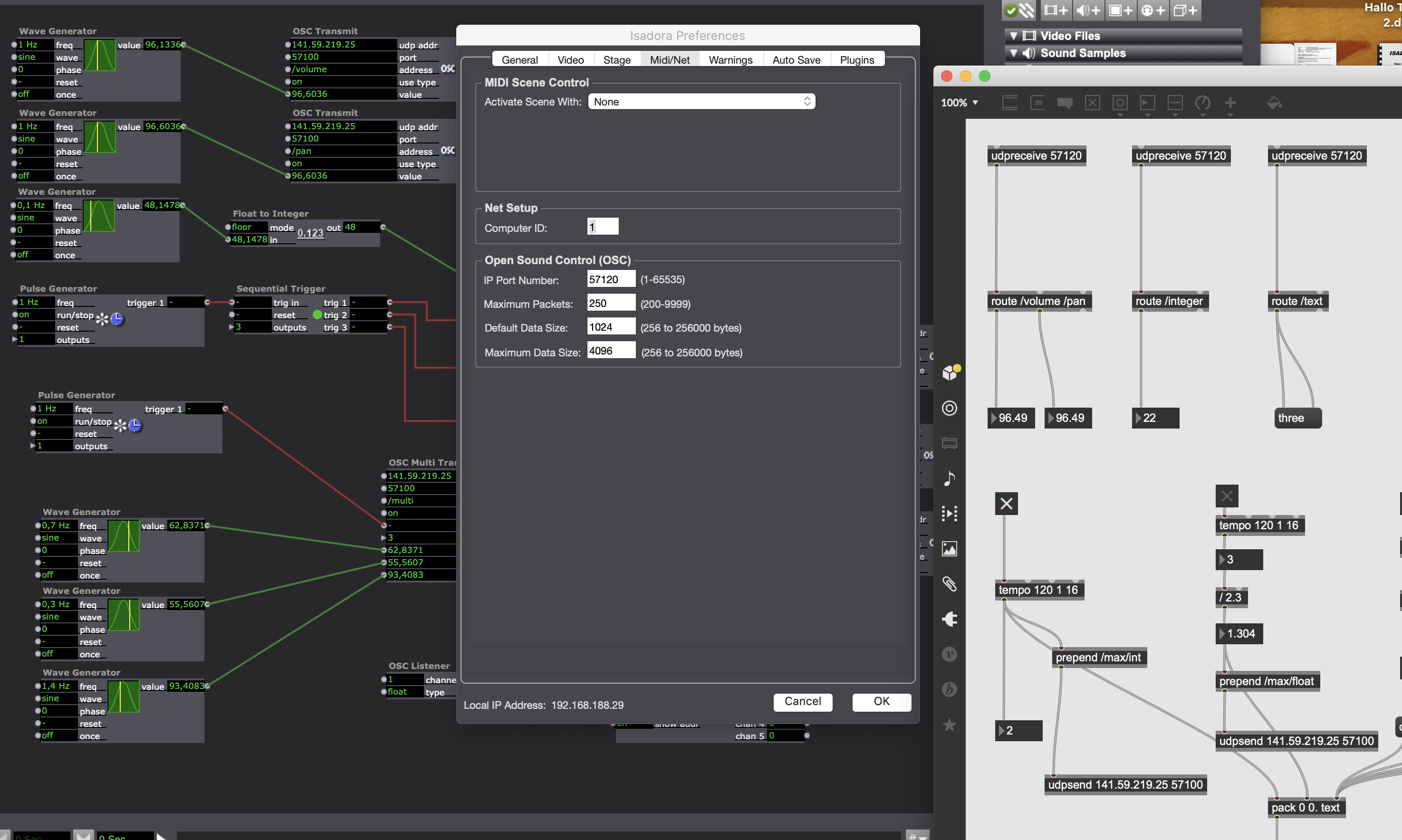Open the plug-ins icon in Max sidebar
This screenshot has height=840, width=1402.
pos(950,619)
